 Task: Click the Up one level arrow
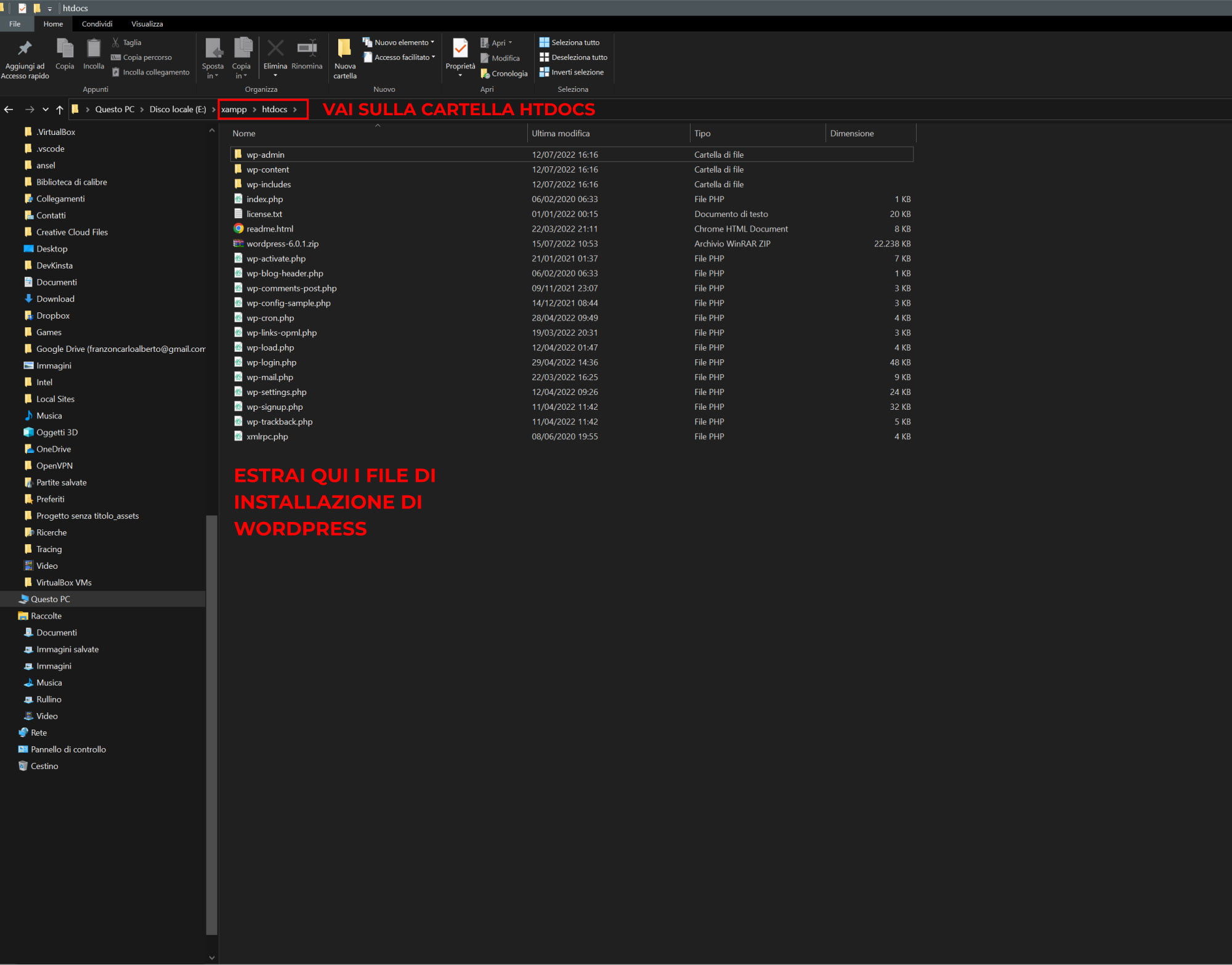60,110
